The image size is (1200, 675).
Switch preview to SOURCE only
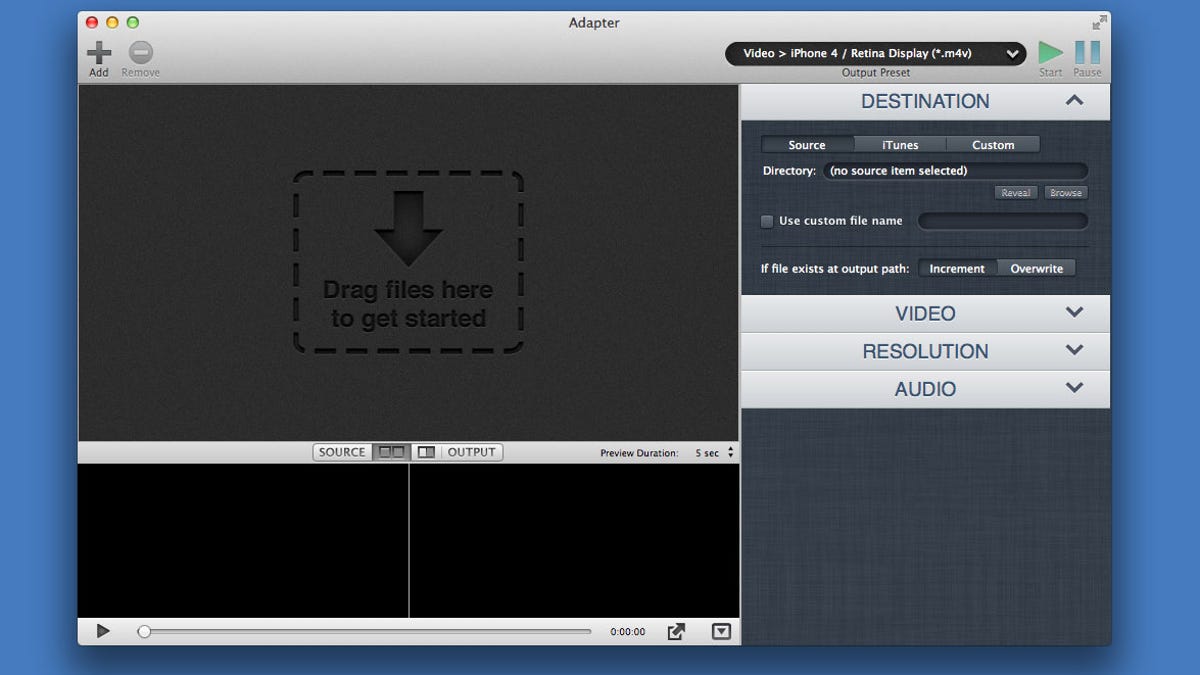coord(342,452)
